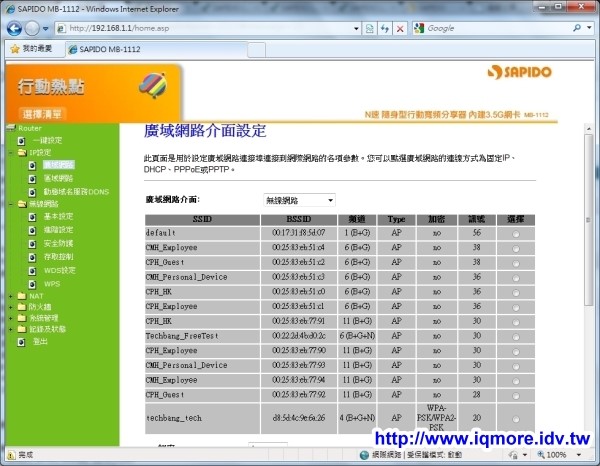Click the browser Forward arrow button
This screenshot has width=600, height=466.
32,28
